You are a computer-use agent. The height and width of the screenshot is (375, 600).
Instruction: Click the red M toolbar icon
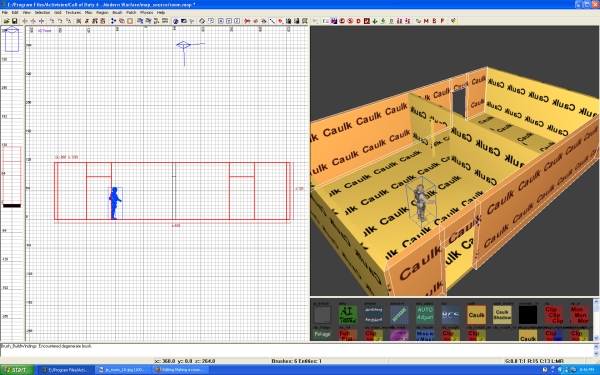point(426,21)
